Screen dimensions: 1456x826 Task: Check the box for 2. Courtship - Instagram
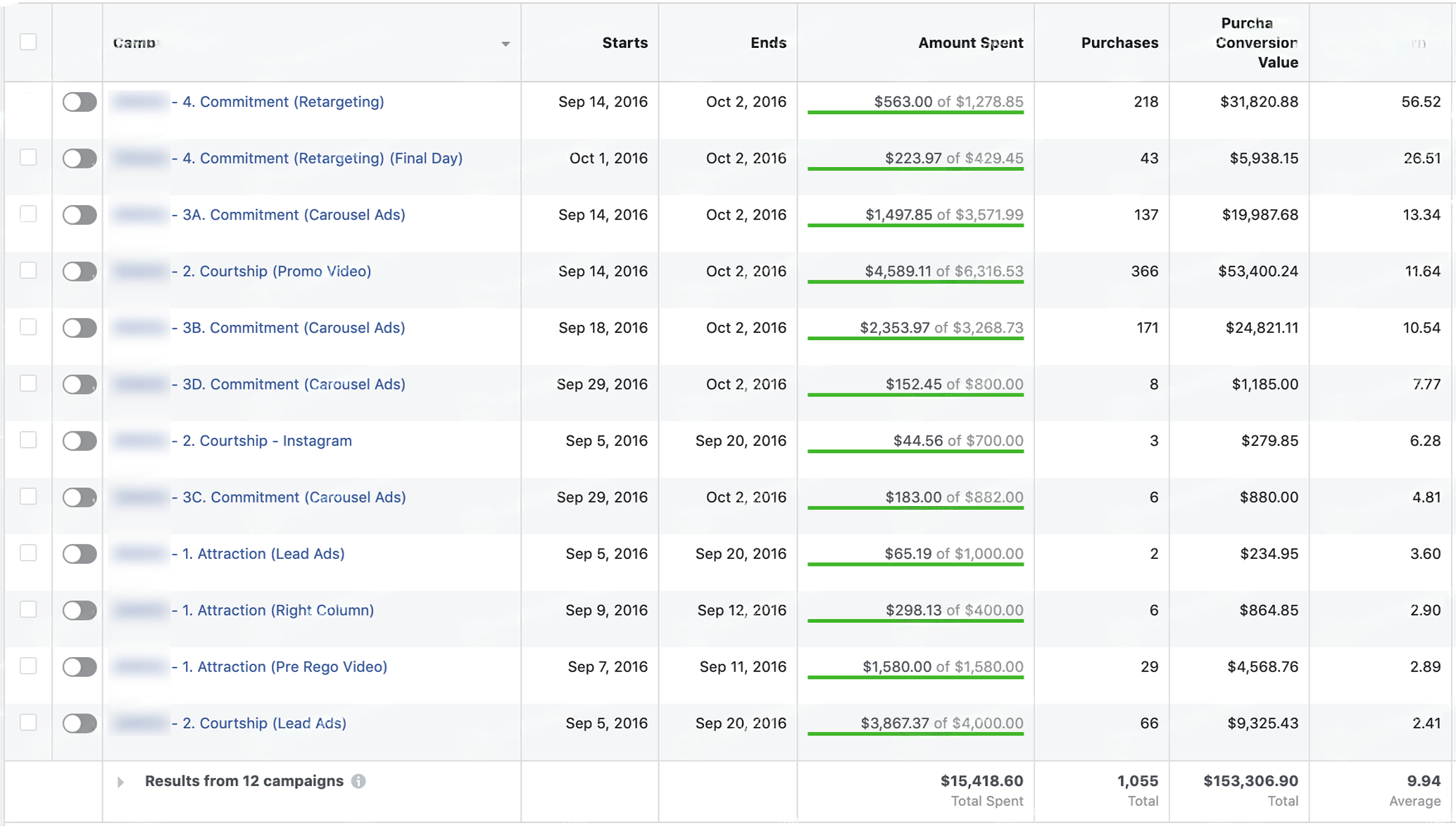(x=28, y=440)
